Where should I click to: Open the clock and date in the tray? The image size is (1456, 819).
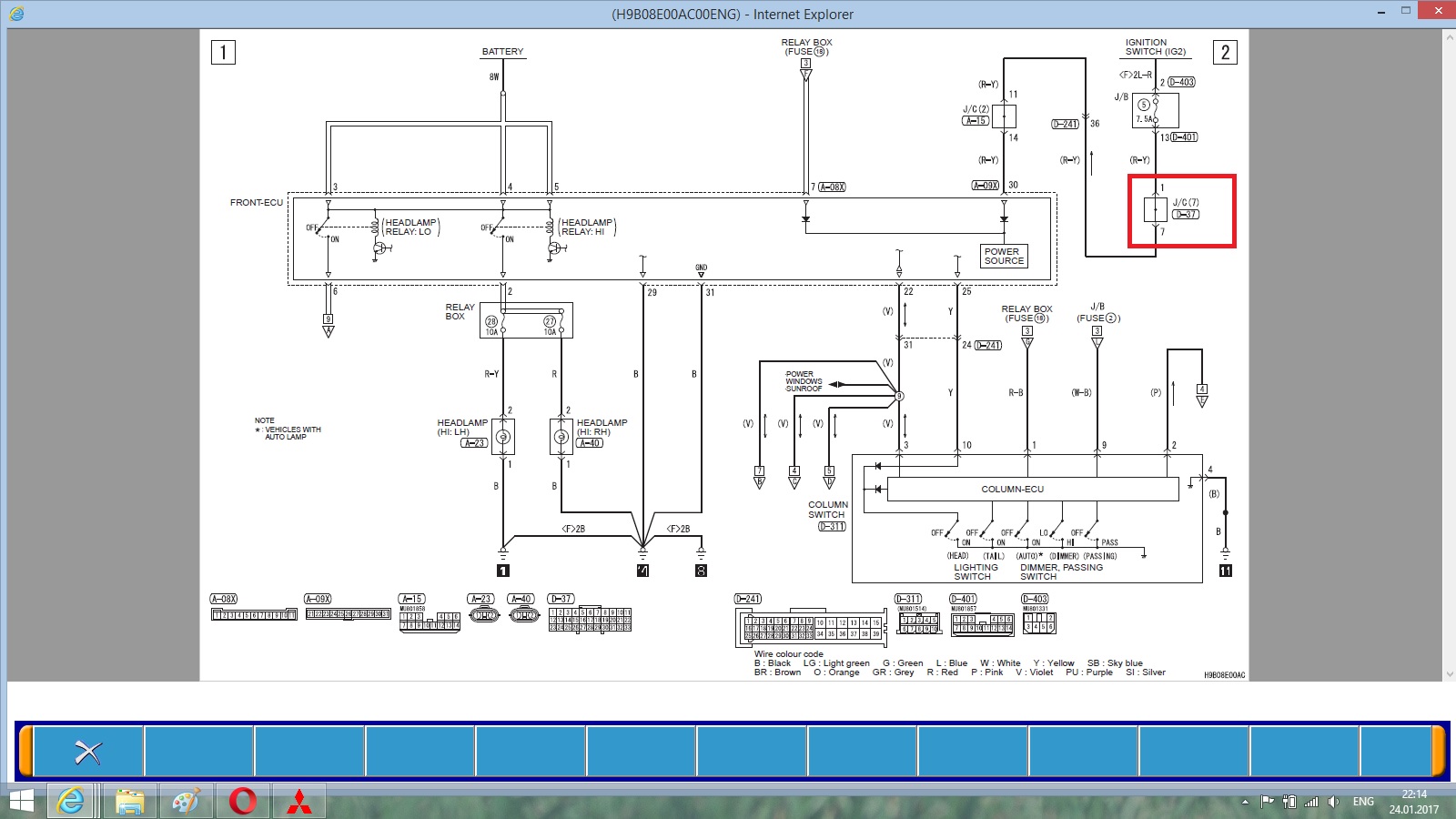point(1413,802)
